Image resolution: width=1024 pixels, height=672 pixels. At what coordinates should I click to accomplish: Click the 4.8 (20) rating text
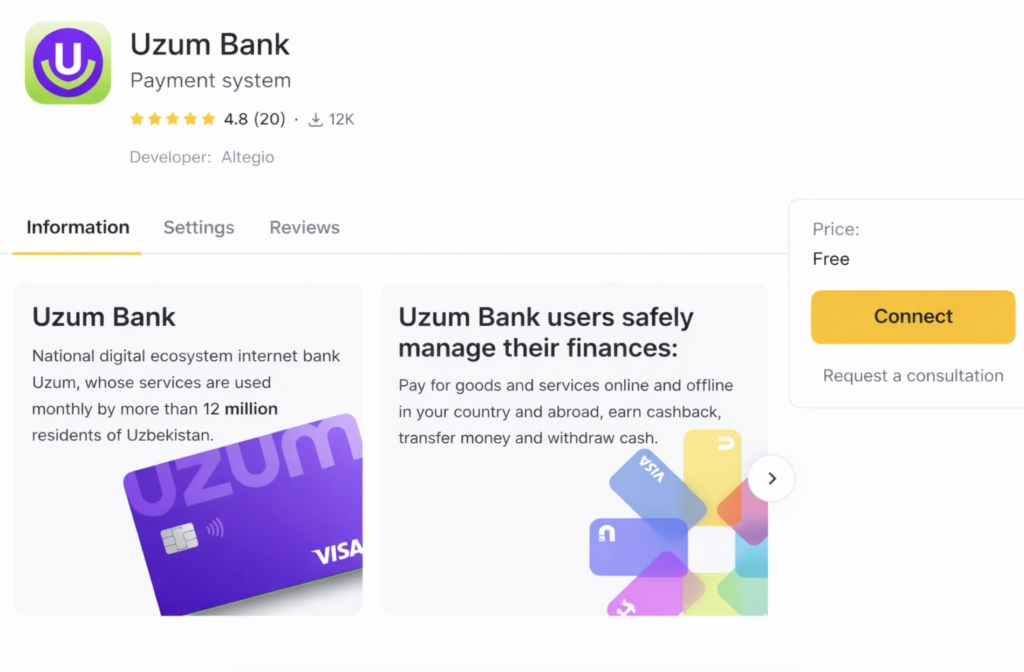click(x=254, y=119)
